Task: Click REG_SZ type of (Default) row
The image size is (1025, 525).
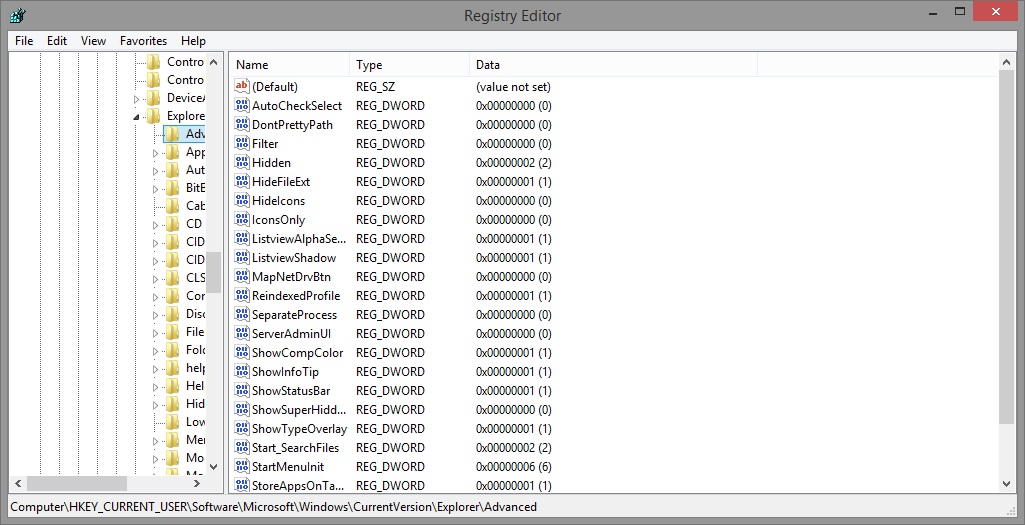Action: coord(376,87)
